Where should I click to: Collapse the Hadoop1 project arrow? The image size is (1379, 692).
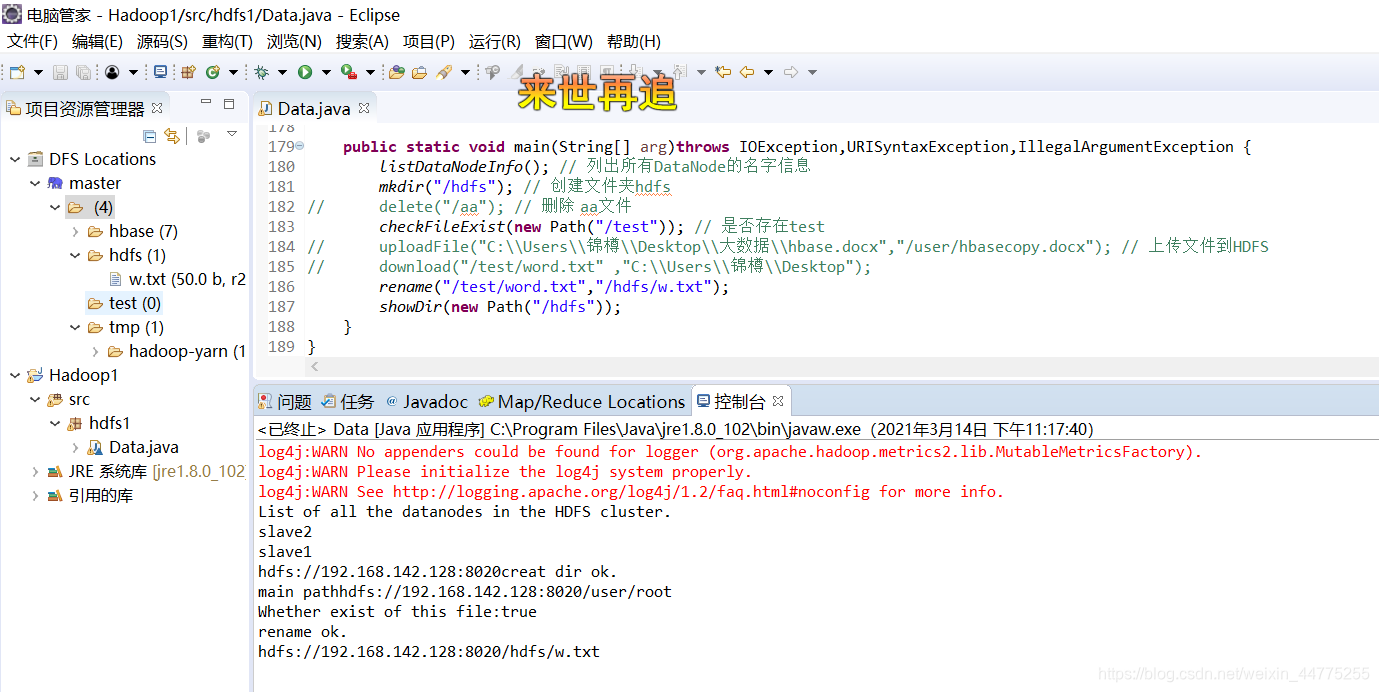15,375
